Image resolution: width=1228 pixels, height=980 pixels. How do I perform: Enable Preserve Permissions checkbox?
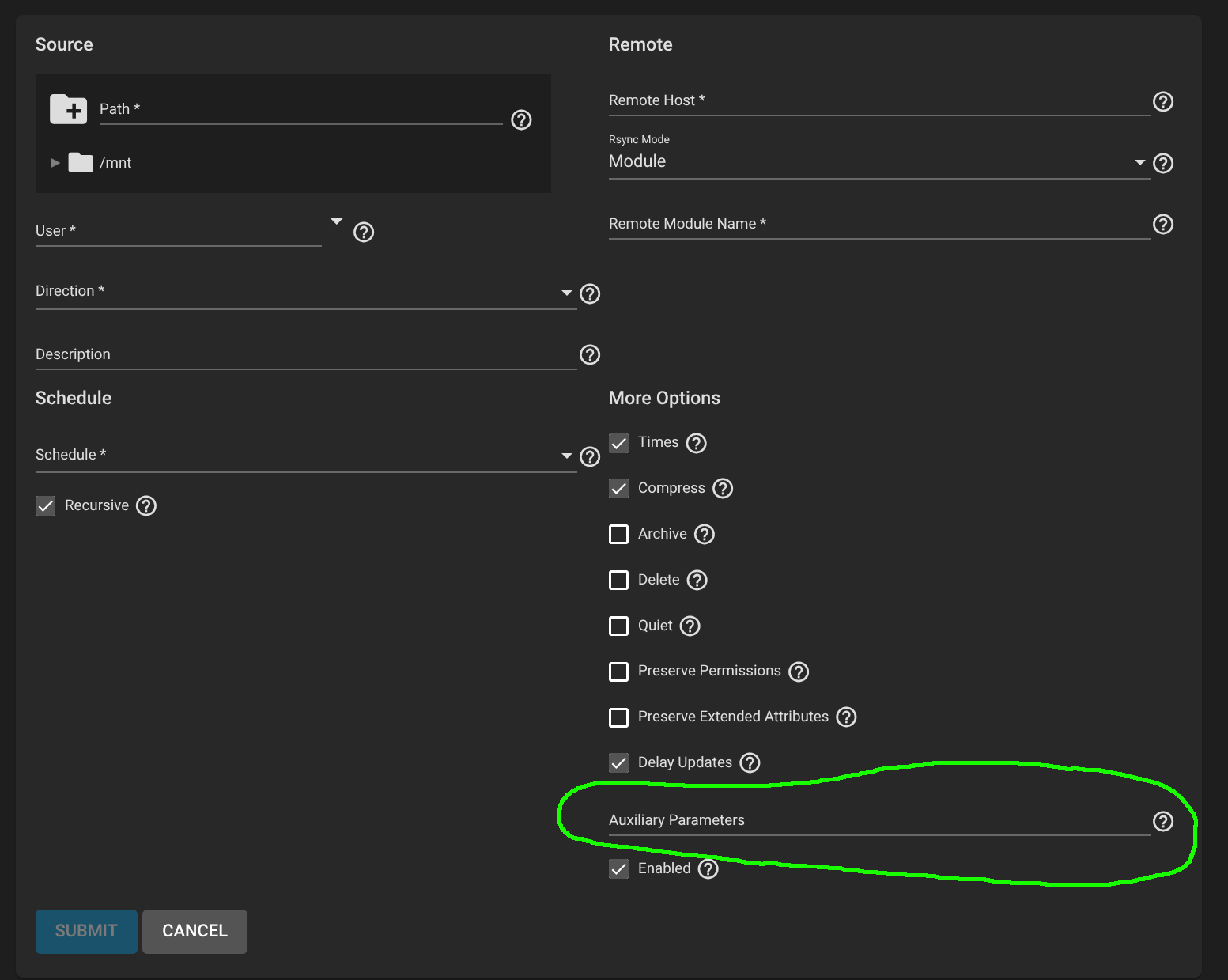pyautogui.click(x=619, y=672)
